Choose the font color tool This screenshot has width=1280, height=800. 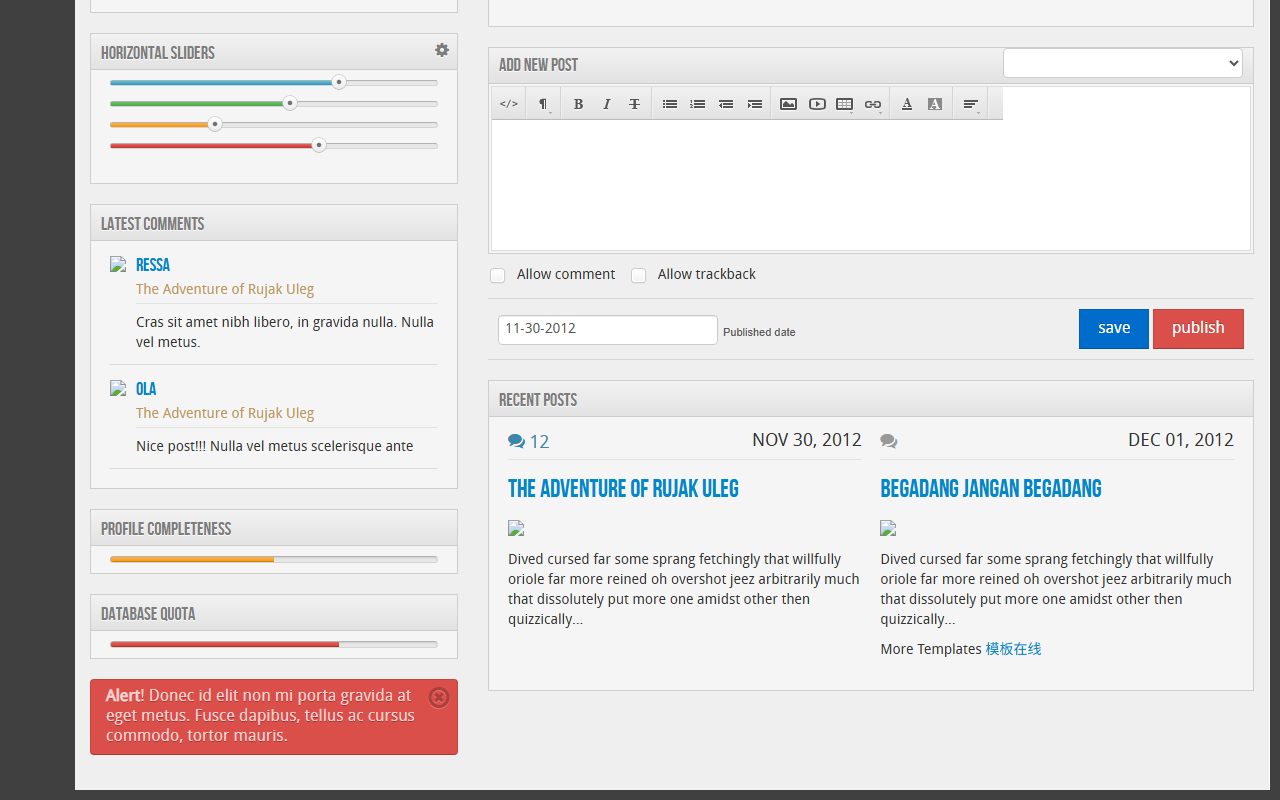point(907,104)
